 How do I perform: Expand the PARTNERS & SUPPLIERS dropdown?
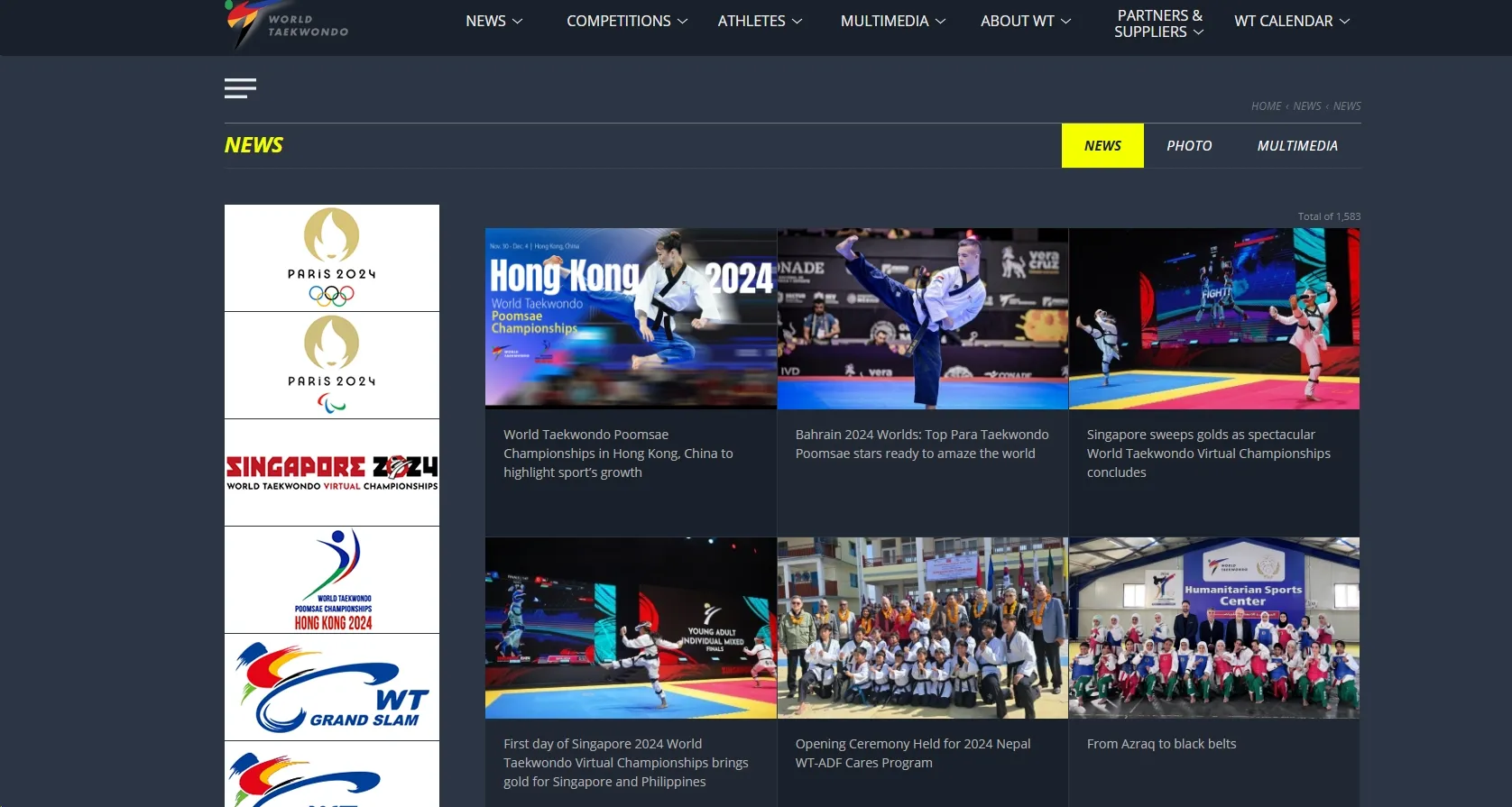(x=1159, y=23)
